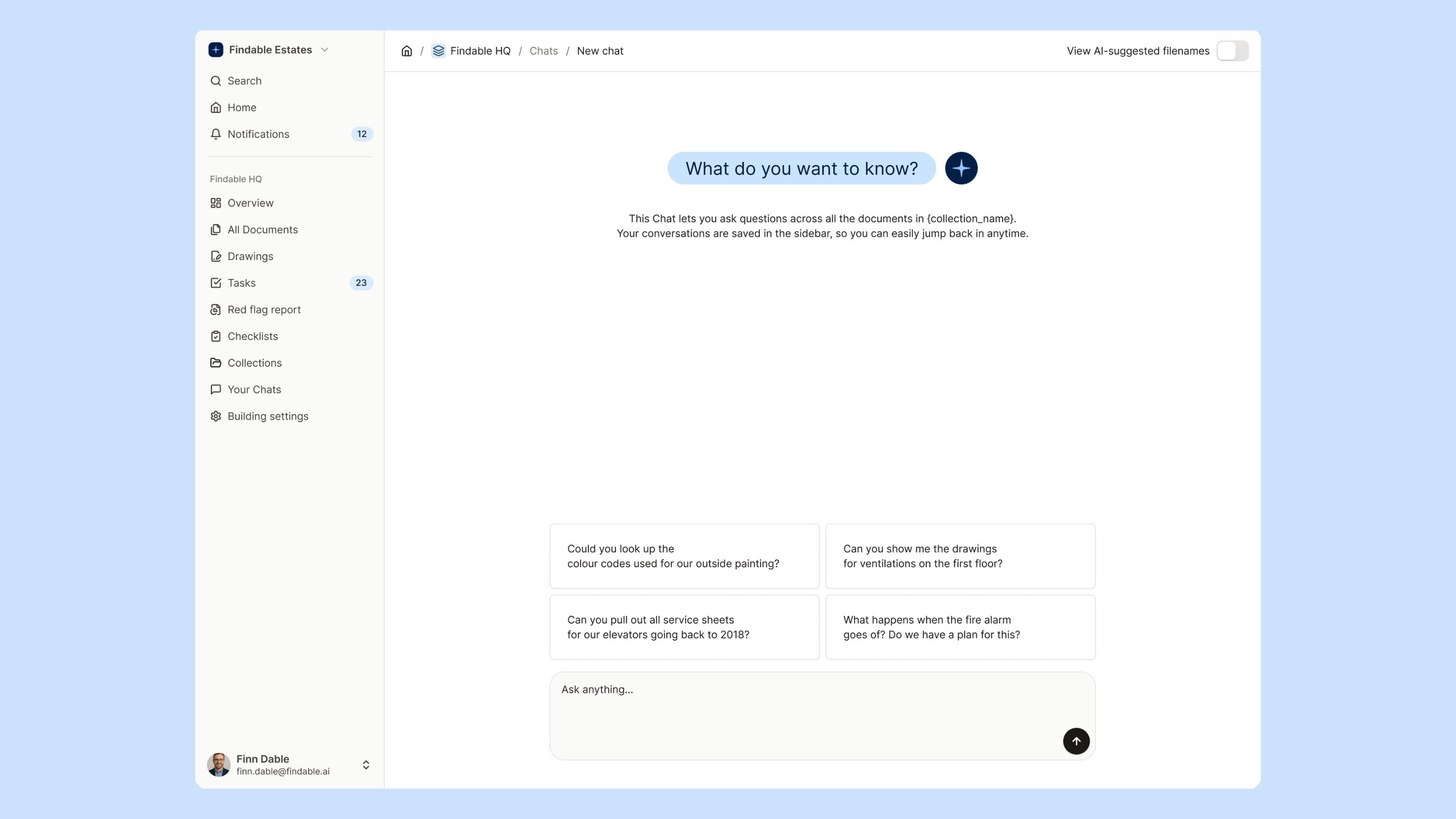Screen dimensions: 1456x819
Task: Click the Drawings pencil-page icon
Action: 215,256
